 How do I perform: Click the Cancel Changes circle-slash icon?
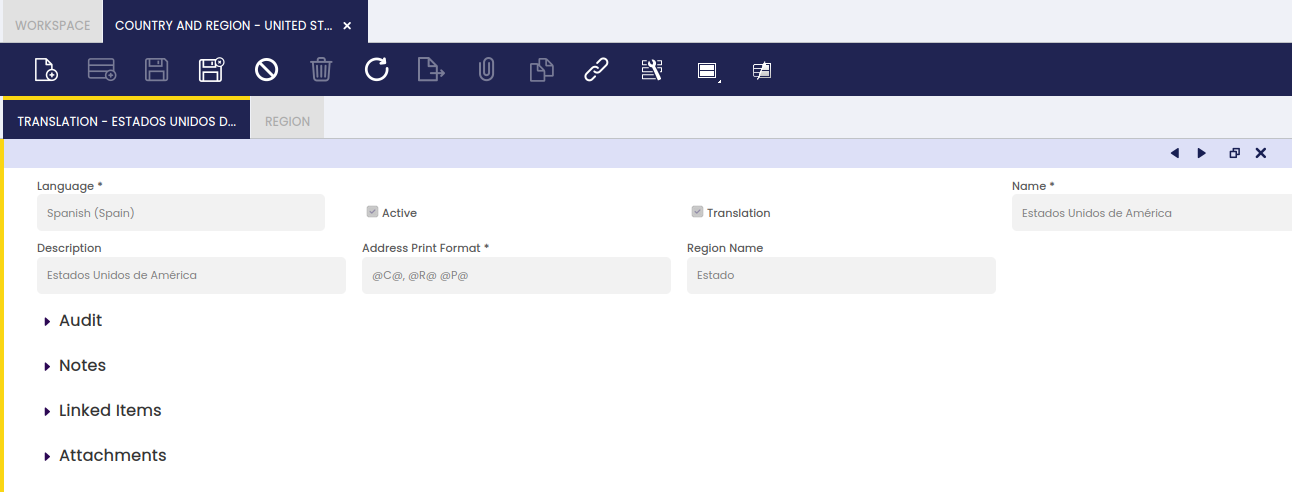266,70
